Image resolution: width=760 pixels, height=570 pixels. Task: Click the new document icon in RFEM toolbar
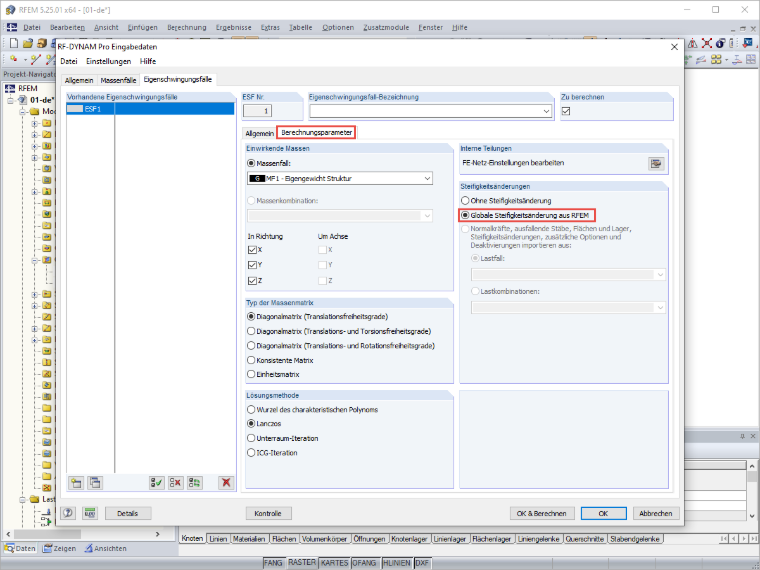[14, 44]
